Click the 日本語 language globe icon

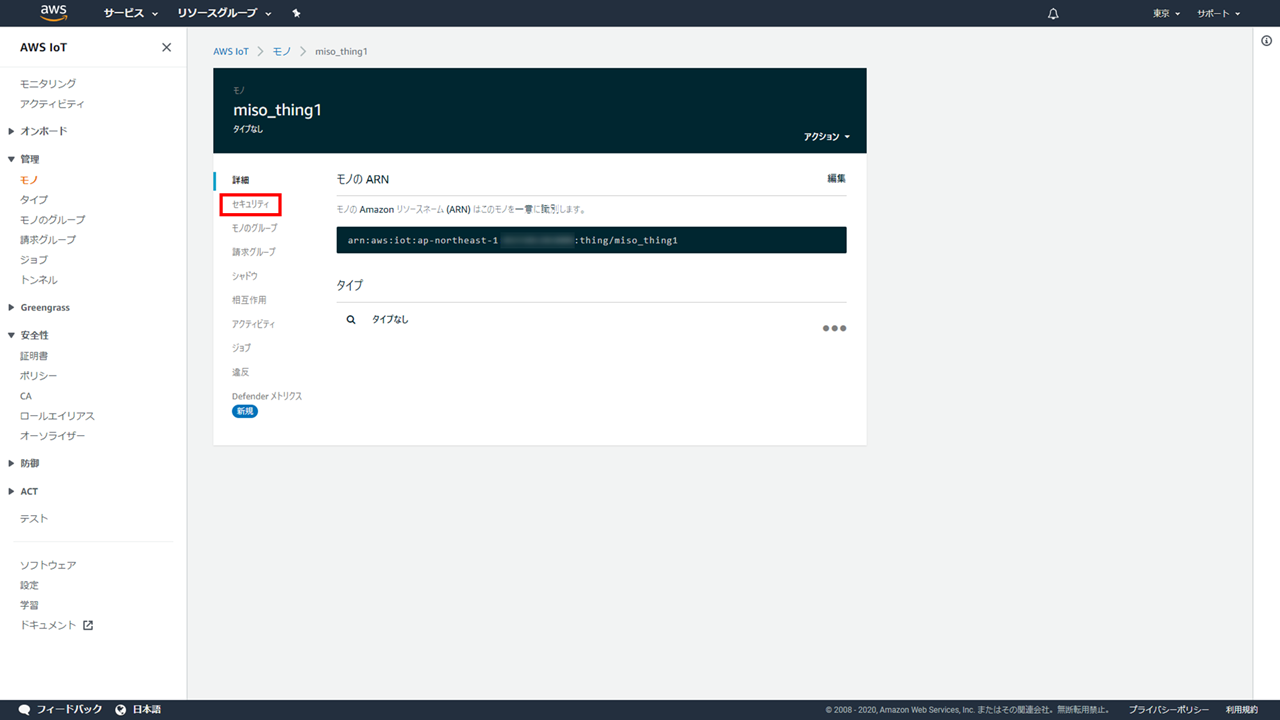(121, 709)
